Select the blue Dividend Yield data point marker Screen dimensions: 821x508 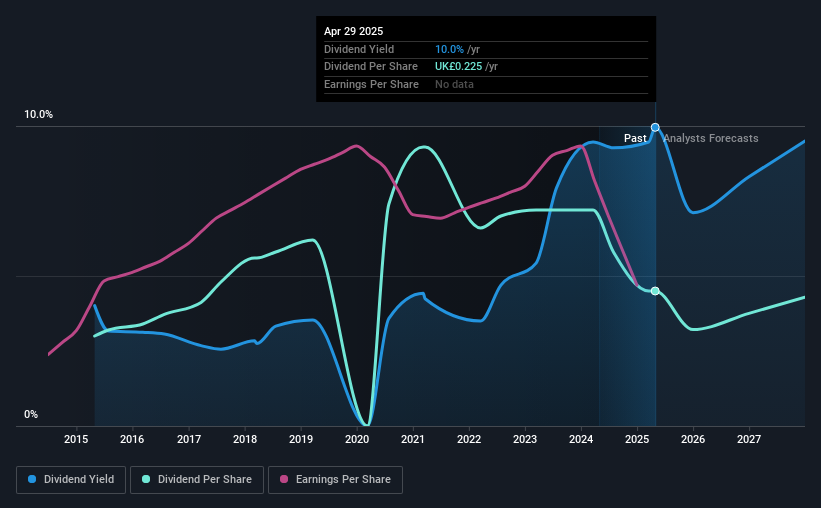click(655, 127)
